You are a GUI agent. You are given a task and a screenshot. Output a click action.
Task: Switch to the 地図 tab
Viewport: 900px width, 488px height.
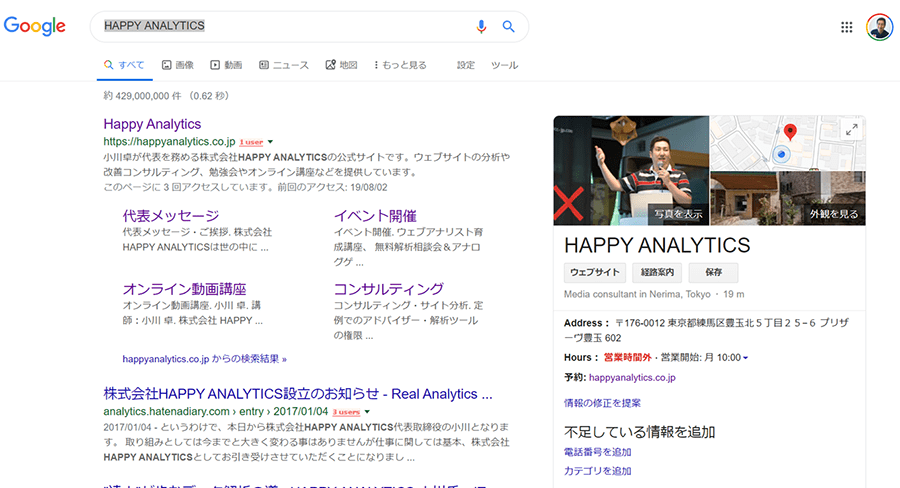click(x=342, y=65)
